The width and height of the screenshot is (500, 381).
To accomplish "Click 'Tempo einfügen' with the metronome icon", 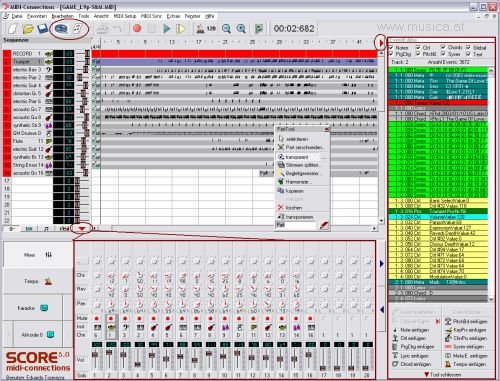I will pos(465,364).
